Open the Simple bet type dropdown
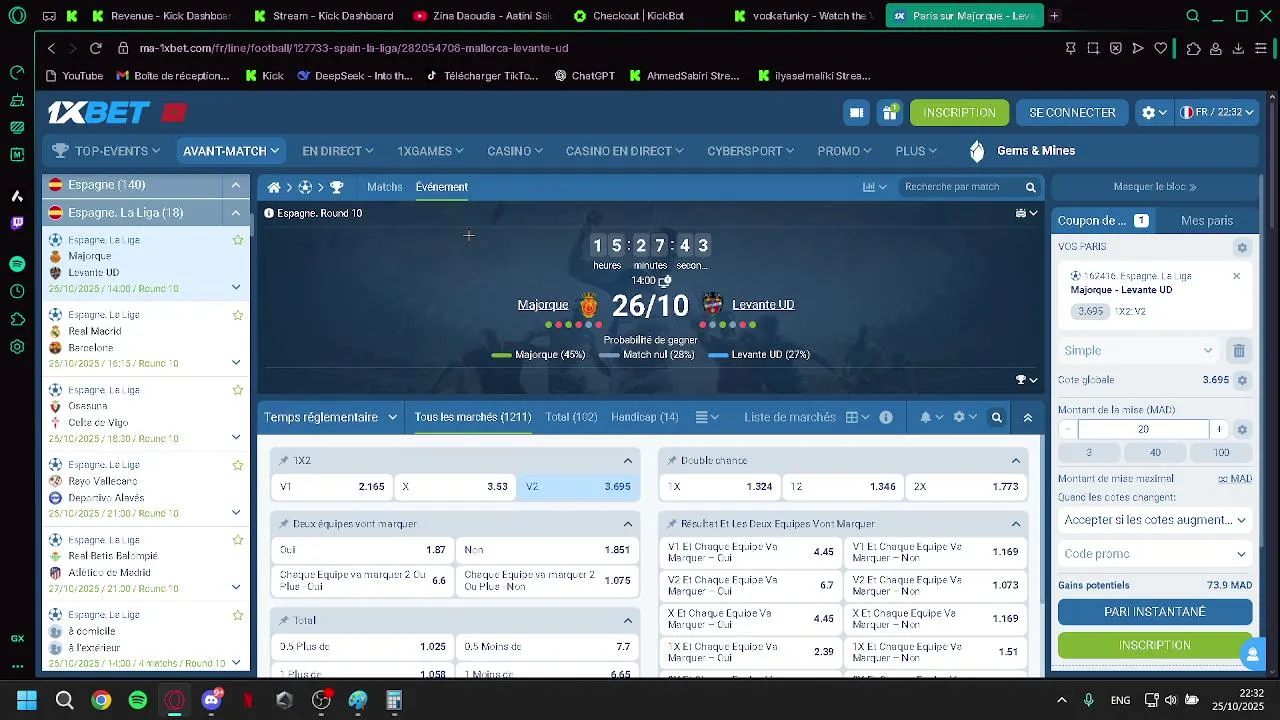This screenshot has width=1280, height=720. point(1139,351)
